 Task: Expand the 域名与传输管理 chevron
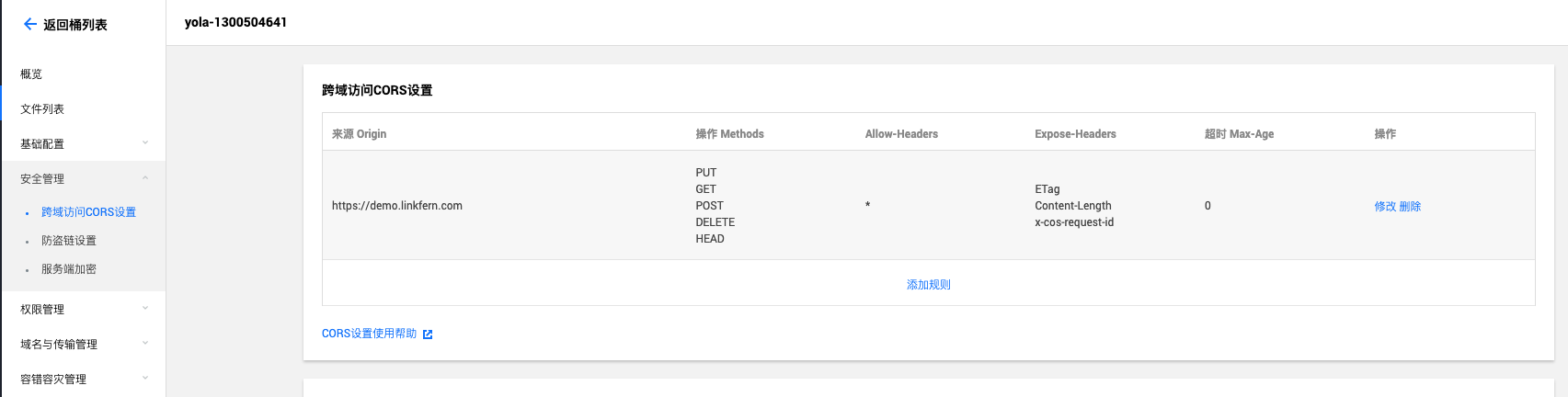click(x=145, y=344)
